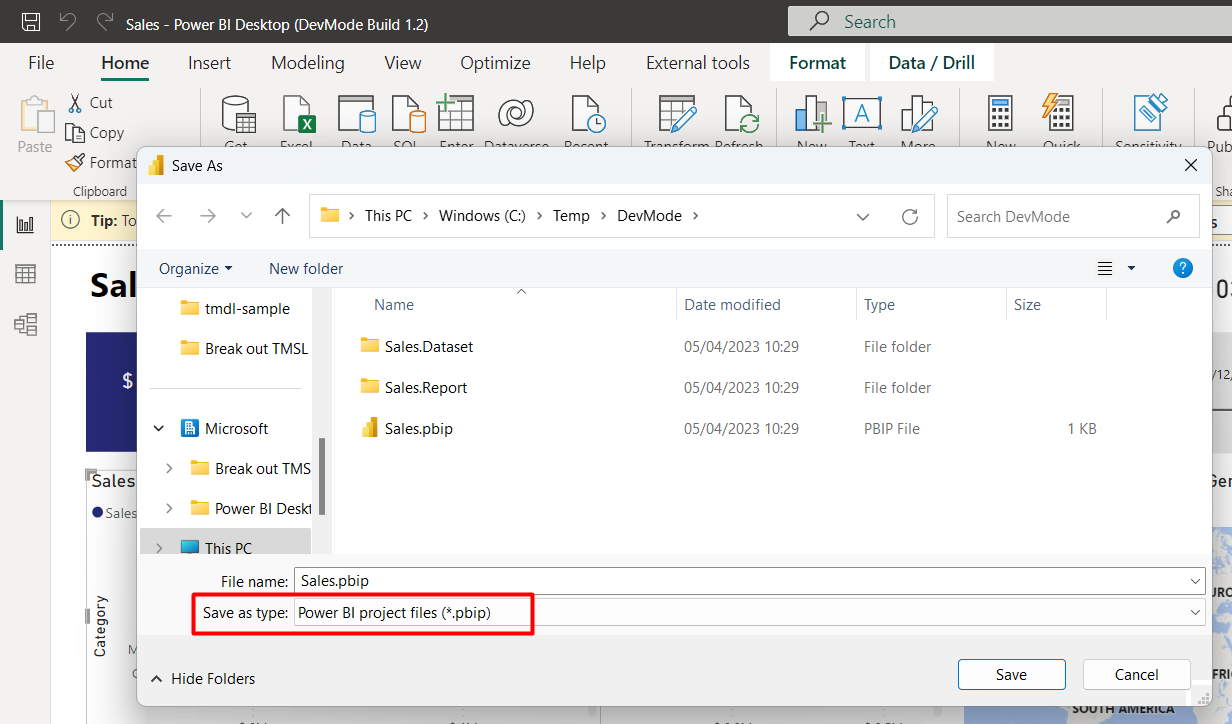Image resolution: width=1232 pixels, height=724 pixels.
Task: Expand This PC in the navigation pane
Action: click(157, 546)
